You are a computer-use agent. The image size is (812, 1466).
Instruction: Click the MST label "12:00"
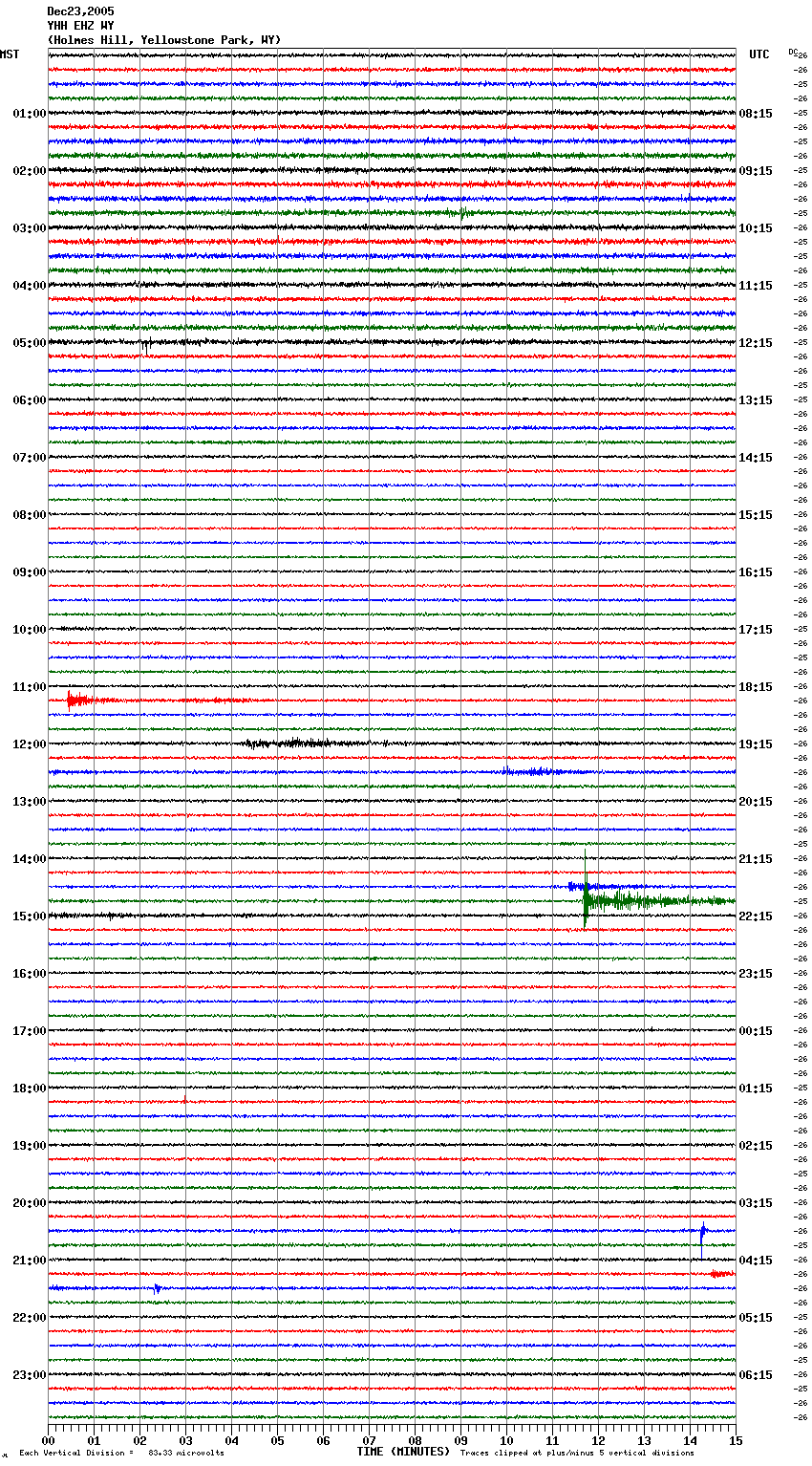pos(30,744)
